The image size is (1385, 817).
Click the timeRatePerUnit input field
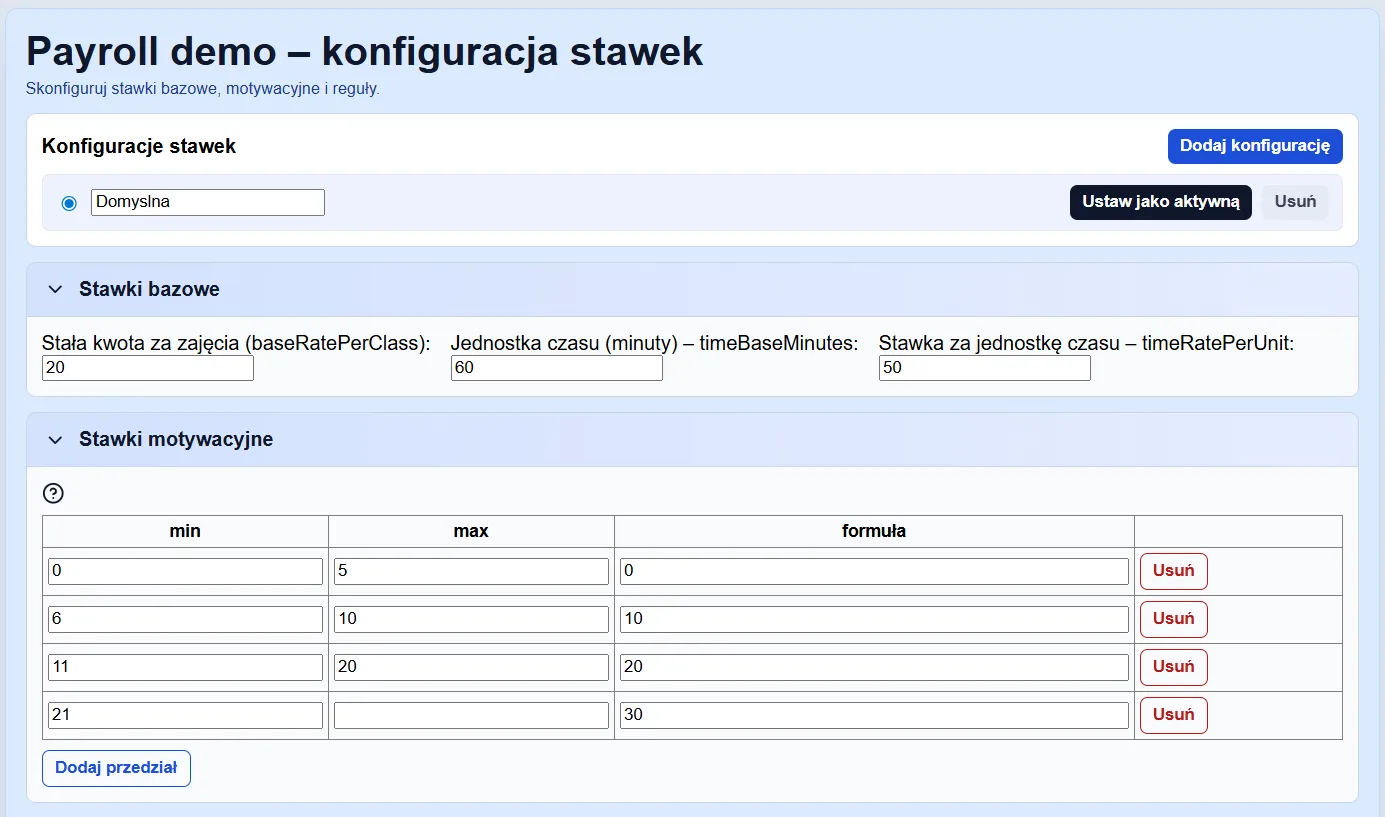pyautogui.click(x=984, y=368)
